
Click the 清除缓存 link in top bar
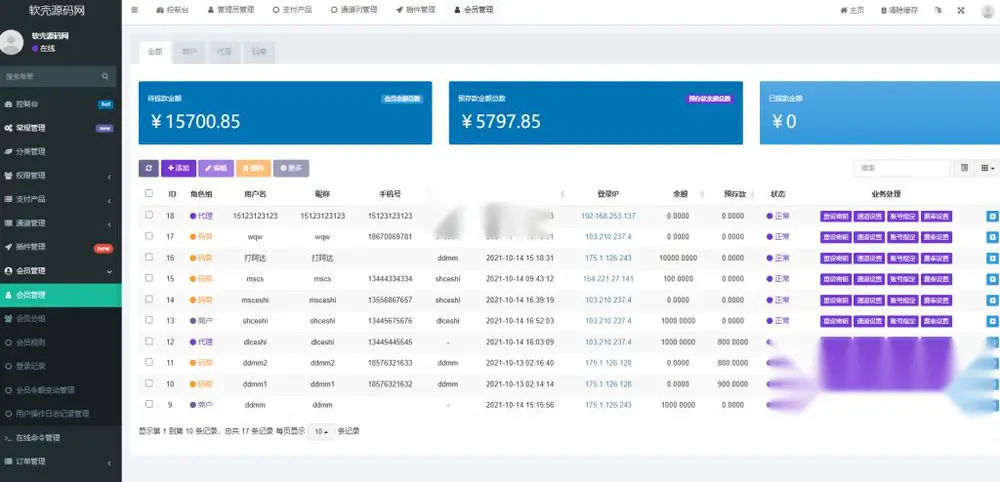point(899,10)
